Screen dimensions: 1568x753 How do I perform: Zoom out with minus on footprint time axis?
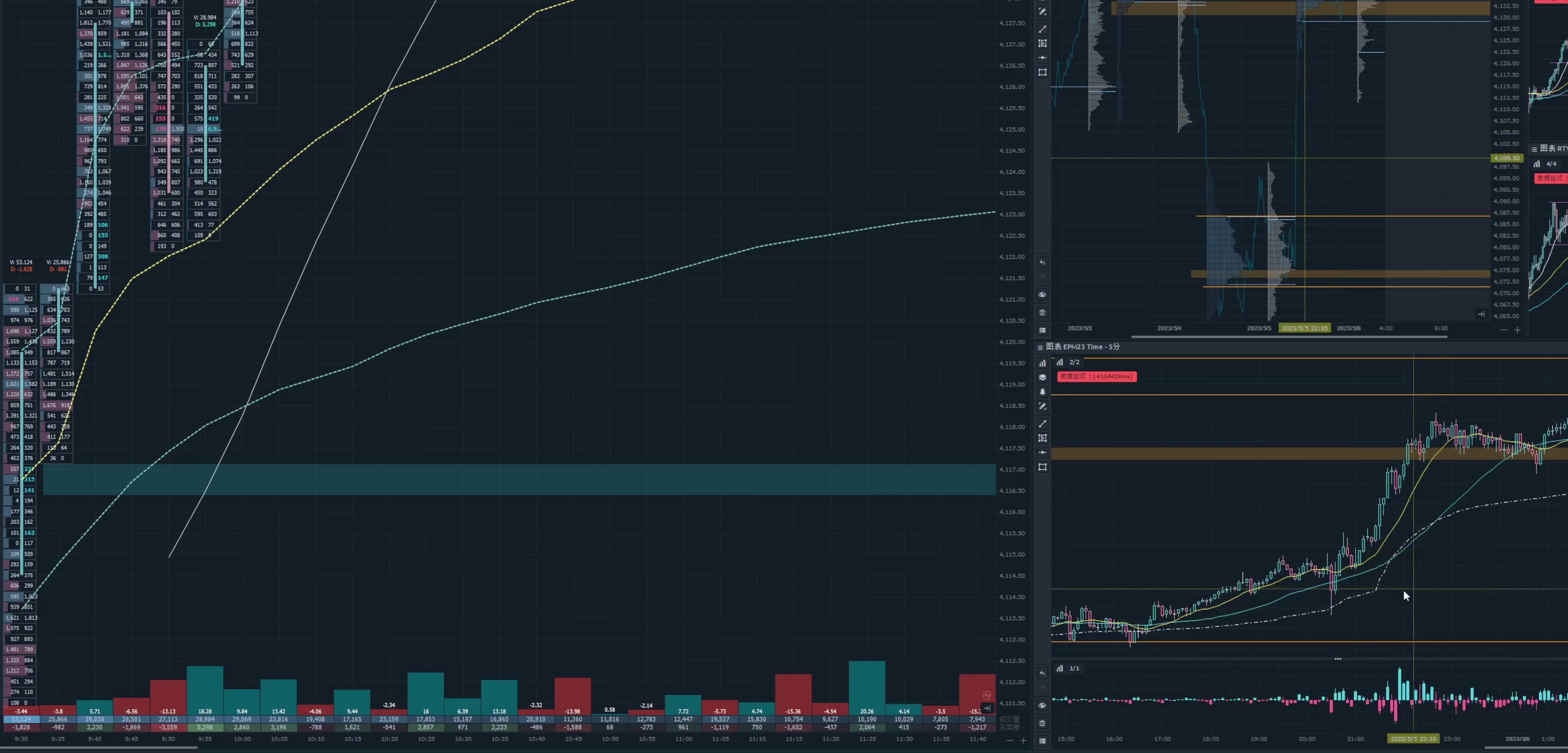(1010, 740)
